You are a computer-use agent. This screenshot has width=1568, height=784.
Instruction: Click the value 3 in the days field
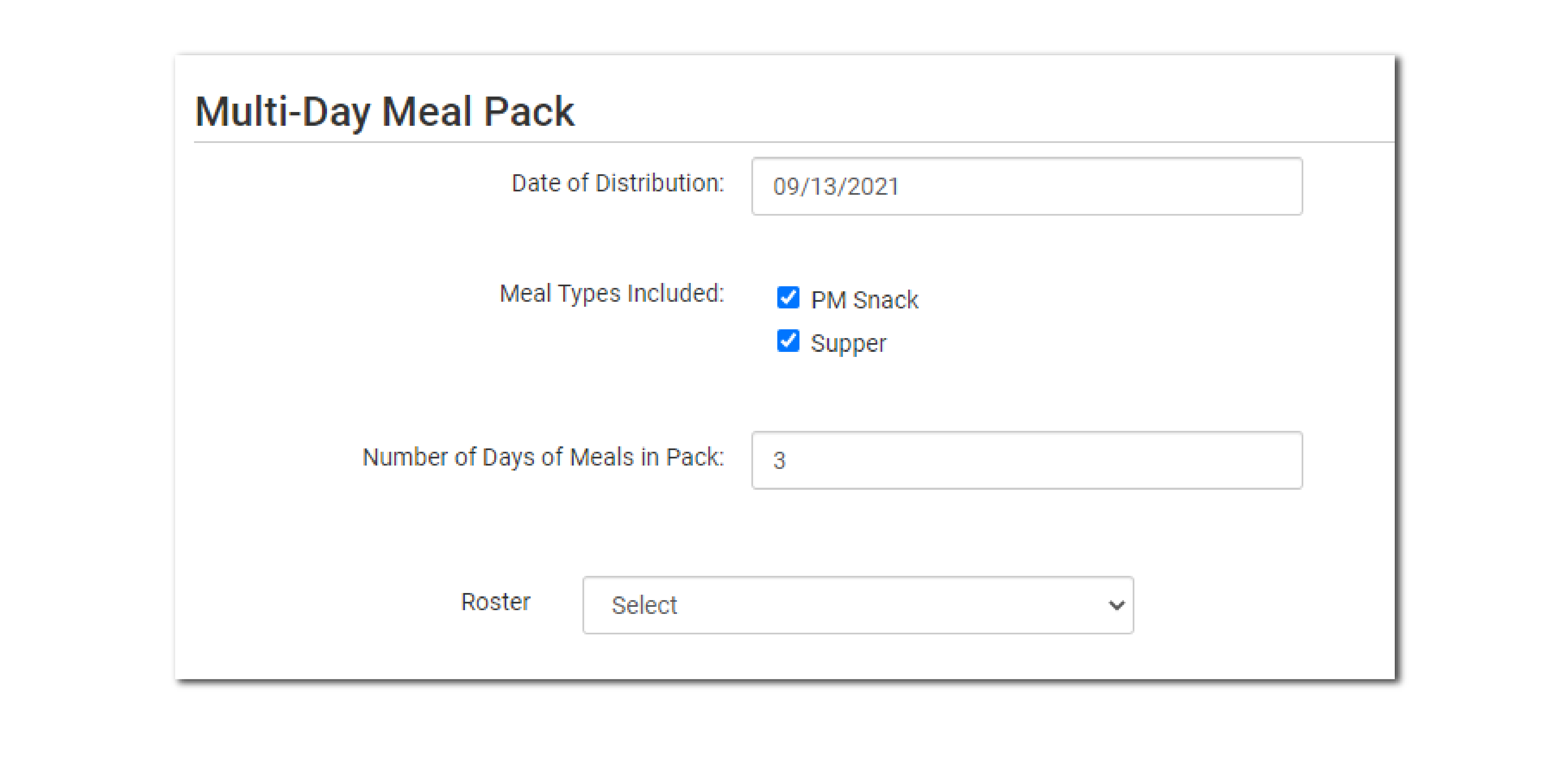[x=779, y=461]
